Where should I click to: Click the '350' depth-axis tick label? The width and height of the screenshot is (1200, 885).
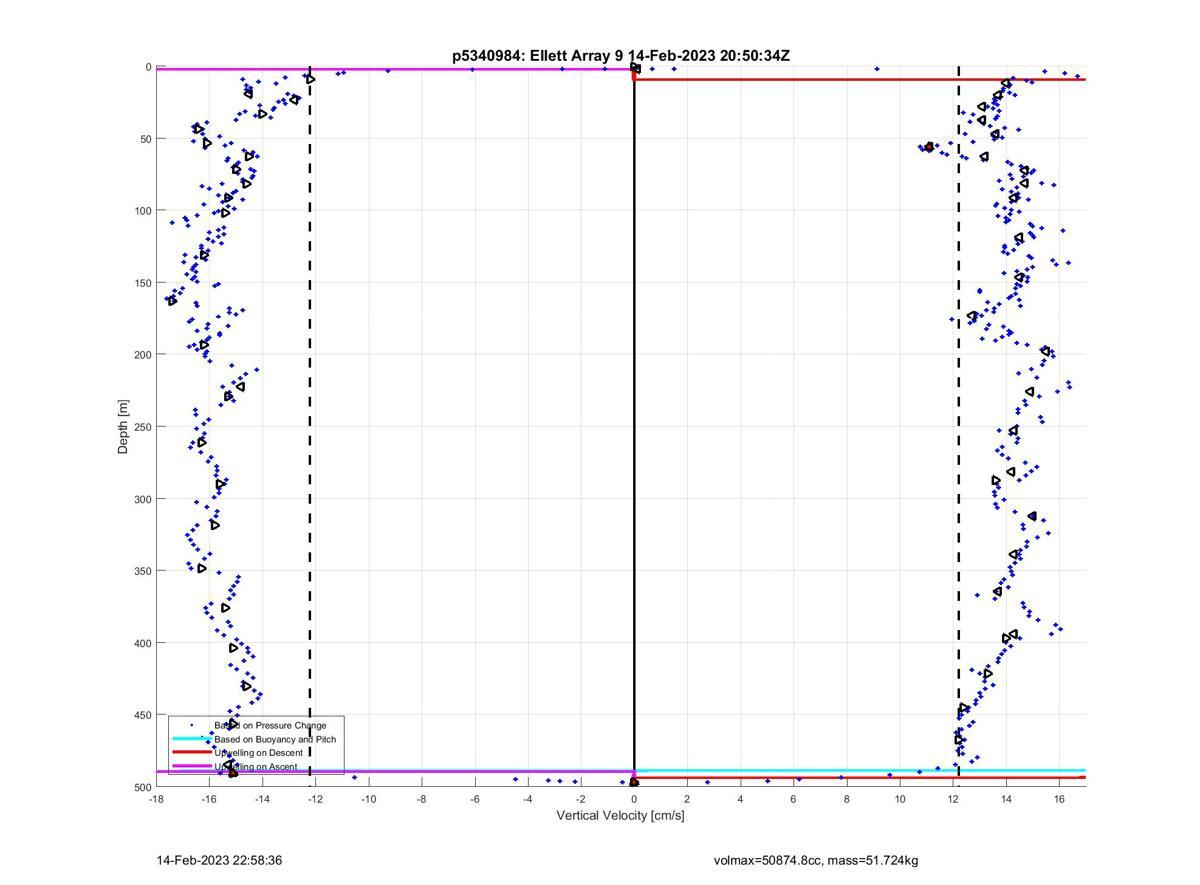tap(142, 571)
